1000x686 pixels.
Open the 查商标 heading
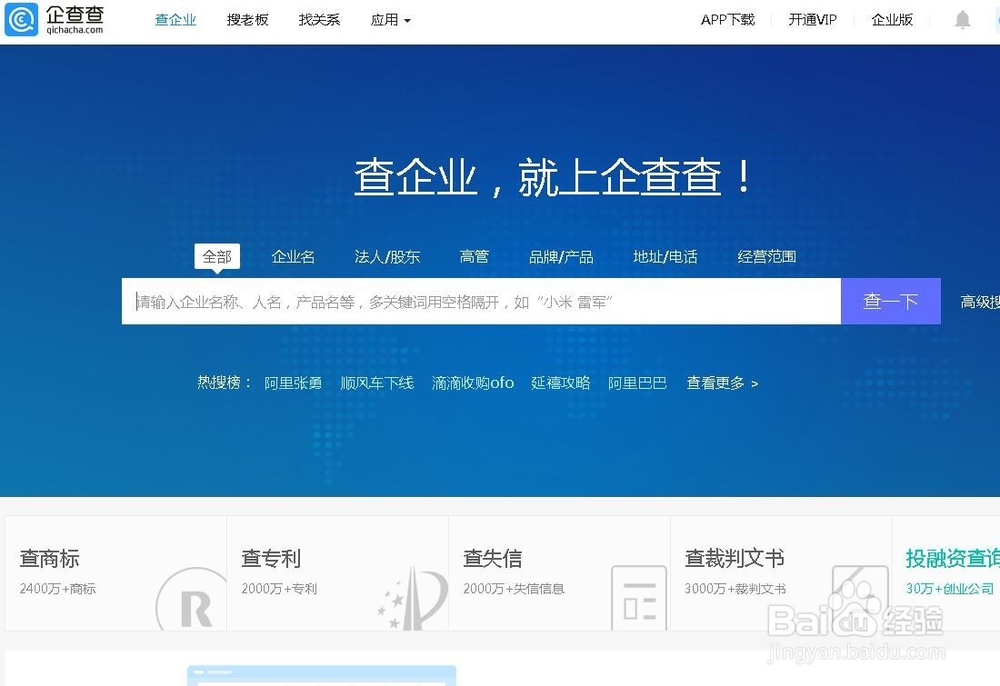[x=50, y=558]
